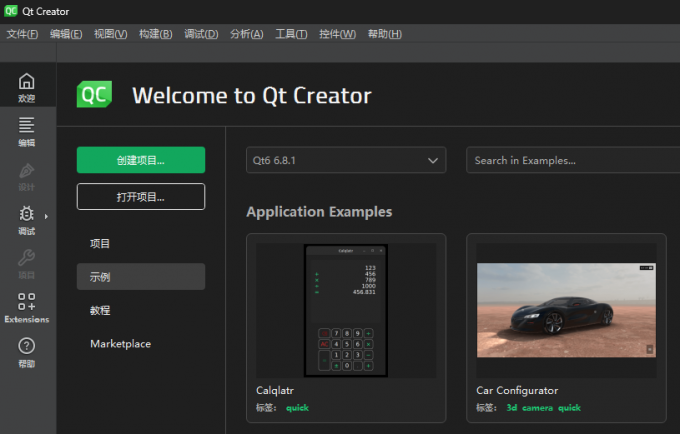Click the Projects (项目) wrench icon
680x434 pixels.
(x=27, y=259)
